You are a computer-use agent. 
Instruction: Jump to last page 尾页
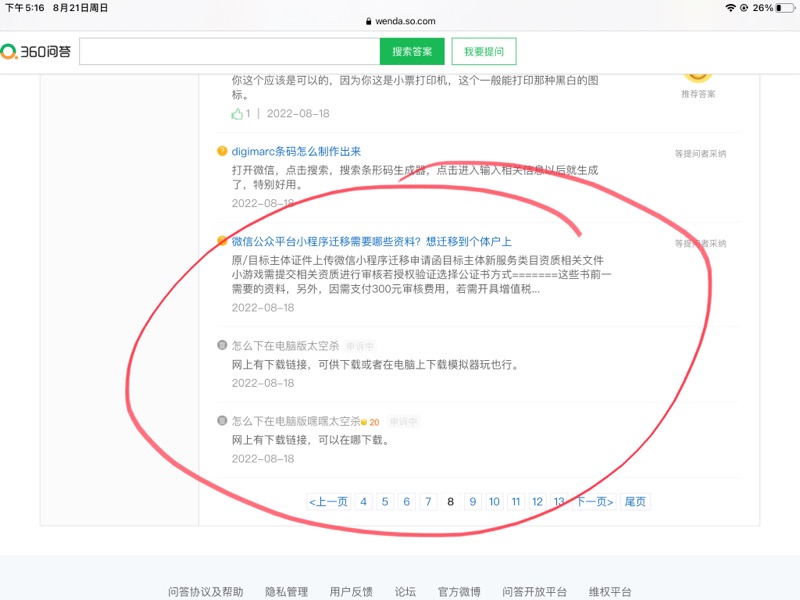click(635, 502)
